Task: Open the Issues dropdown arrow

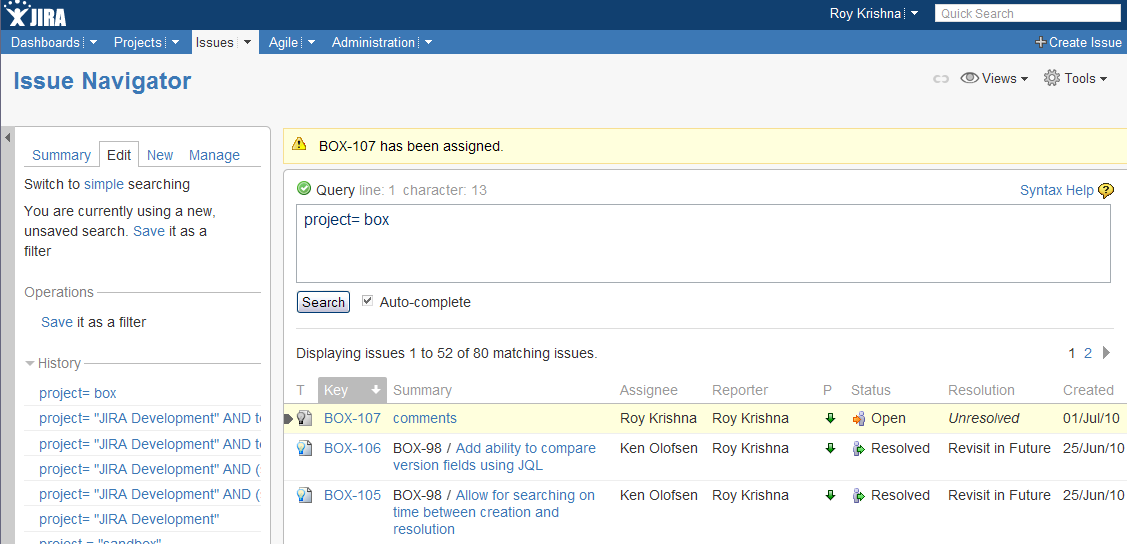Action: pyautogui.click(x=247, y=42)
